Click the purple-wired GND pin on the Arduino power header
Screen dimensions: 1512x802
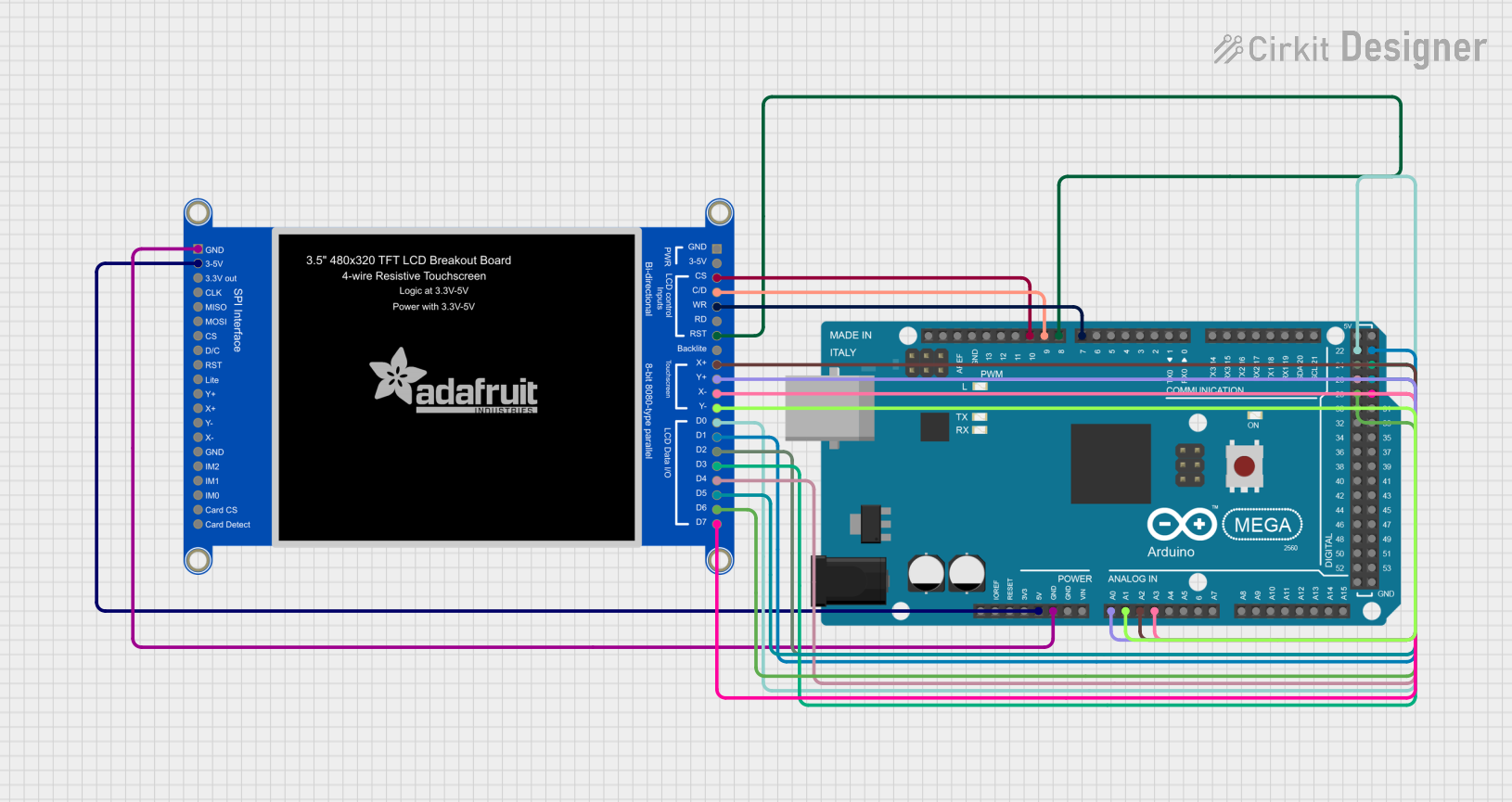coord(1054,611)
